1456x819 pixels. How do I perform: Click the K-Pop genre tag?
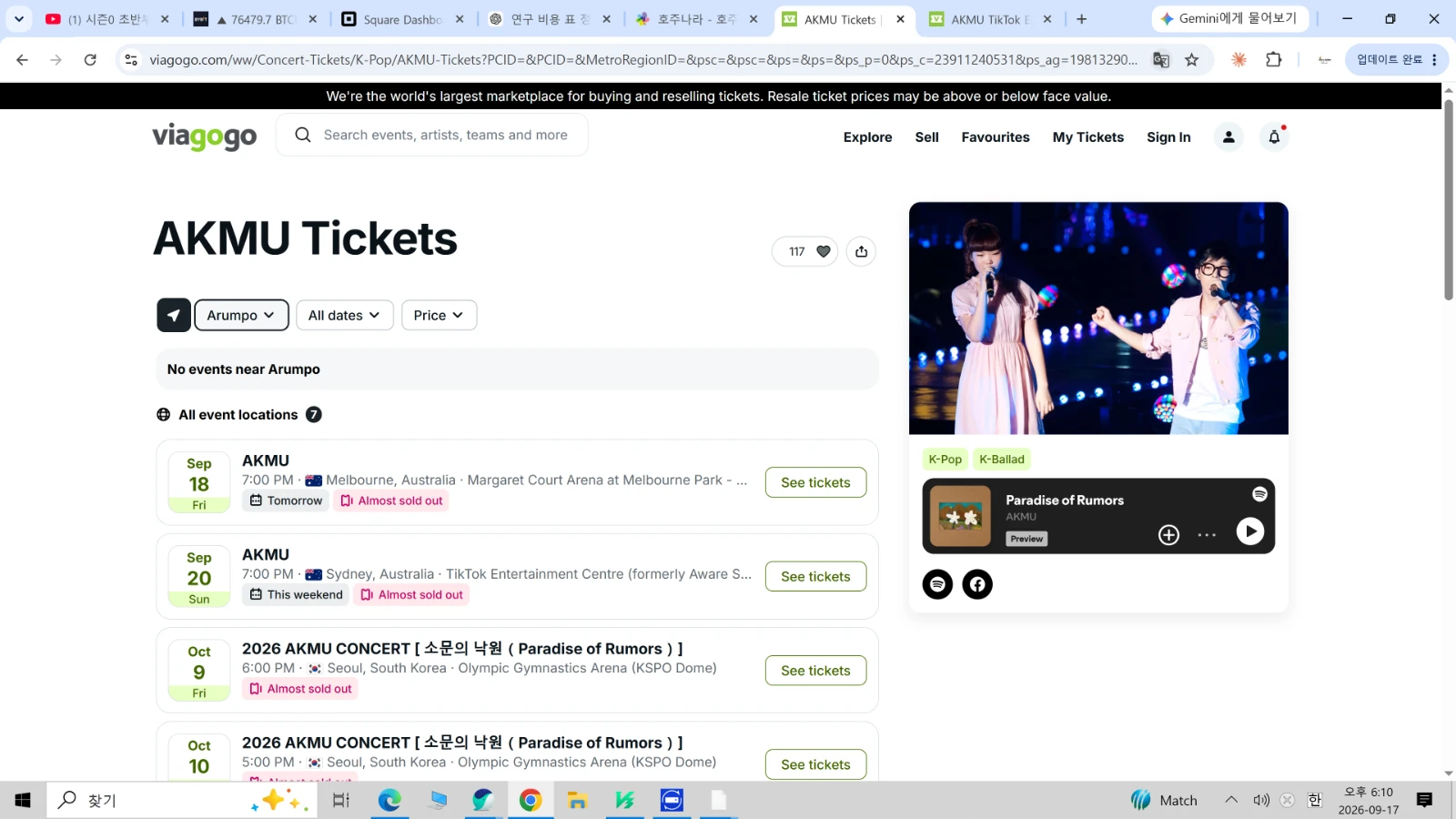click(945, 460)
